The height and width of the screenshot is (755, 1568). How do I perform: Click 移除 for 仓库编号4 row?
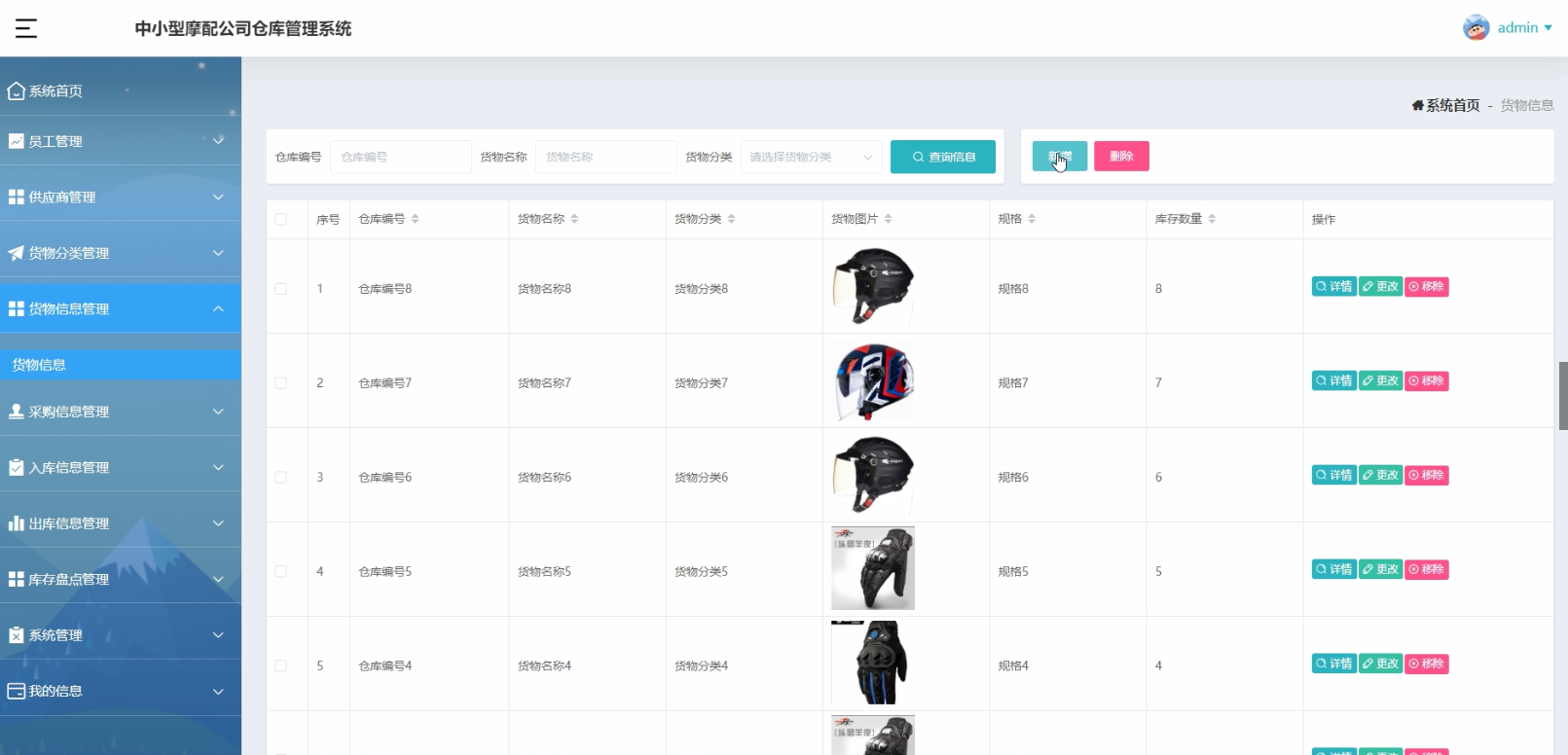(1427, 664)
